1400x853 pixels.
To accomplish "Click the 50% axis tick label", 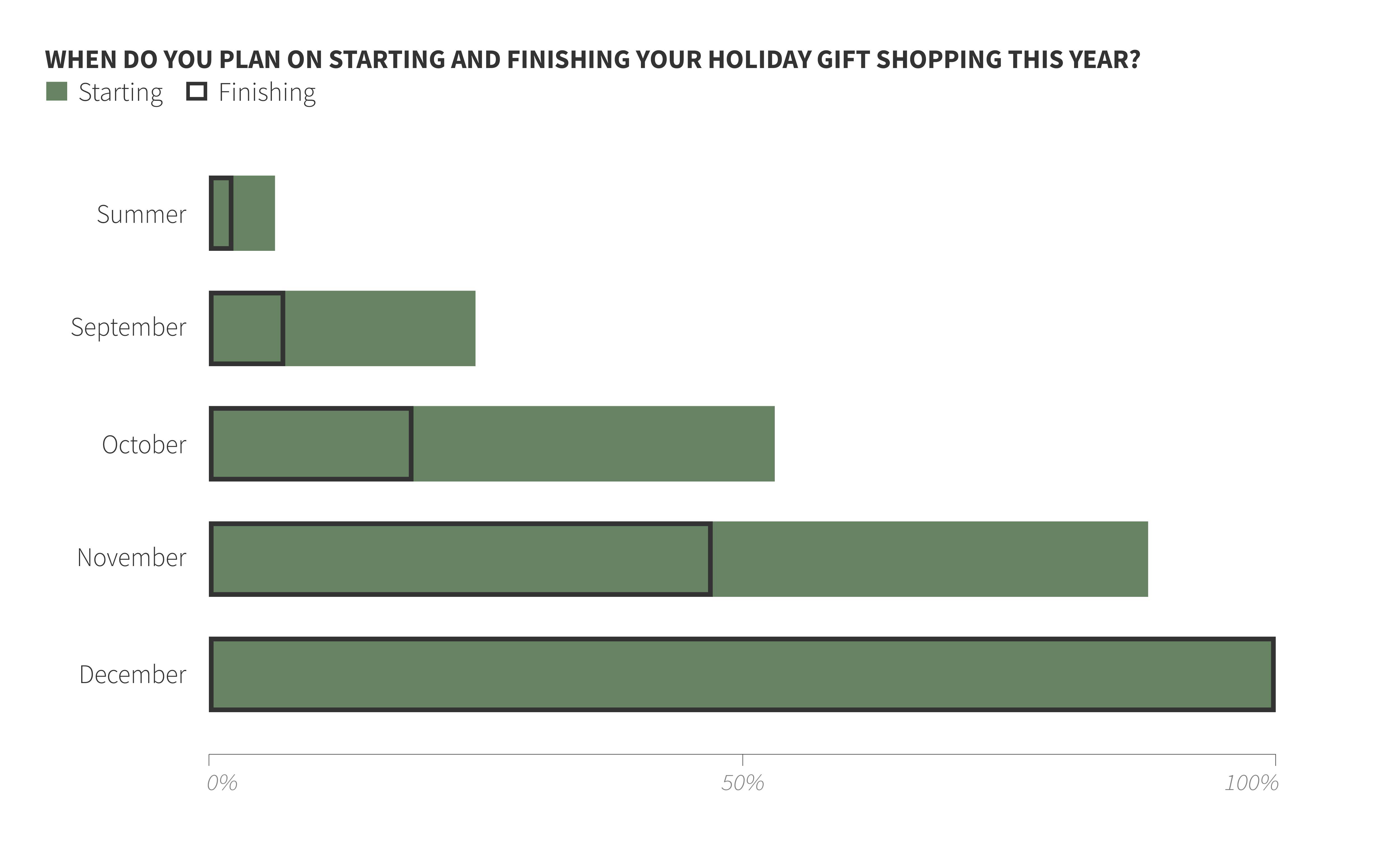I will point(743,783).
